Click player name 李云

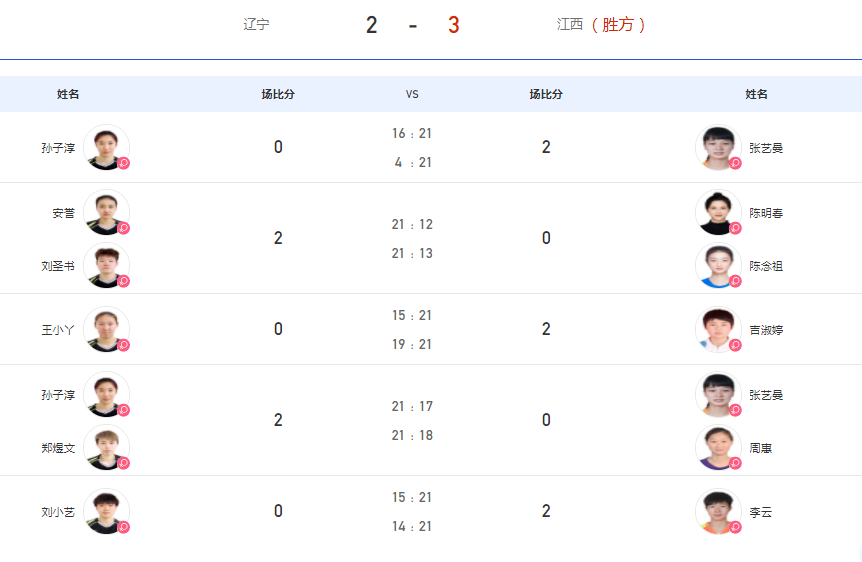pyautogui.click(x=760, y=512)
